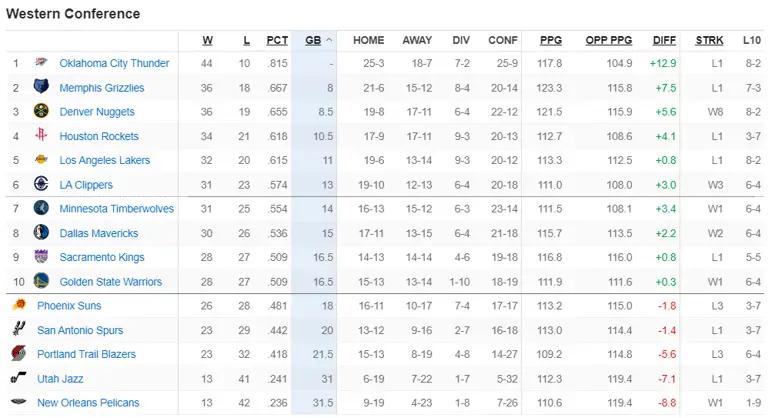Click the Portland Trail Blazers logo icon
768x418 pixels.
coord(19,353)
